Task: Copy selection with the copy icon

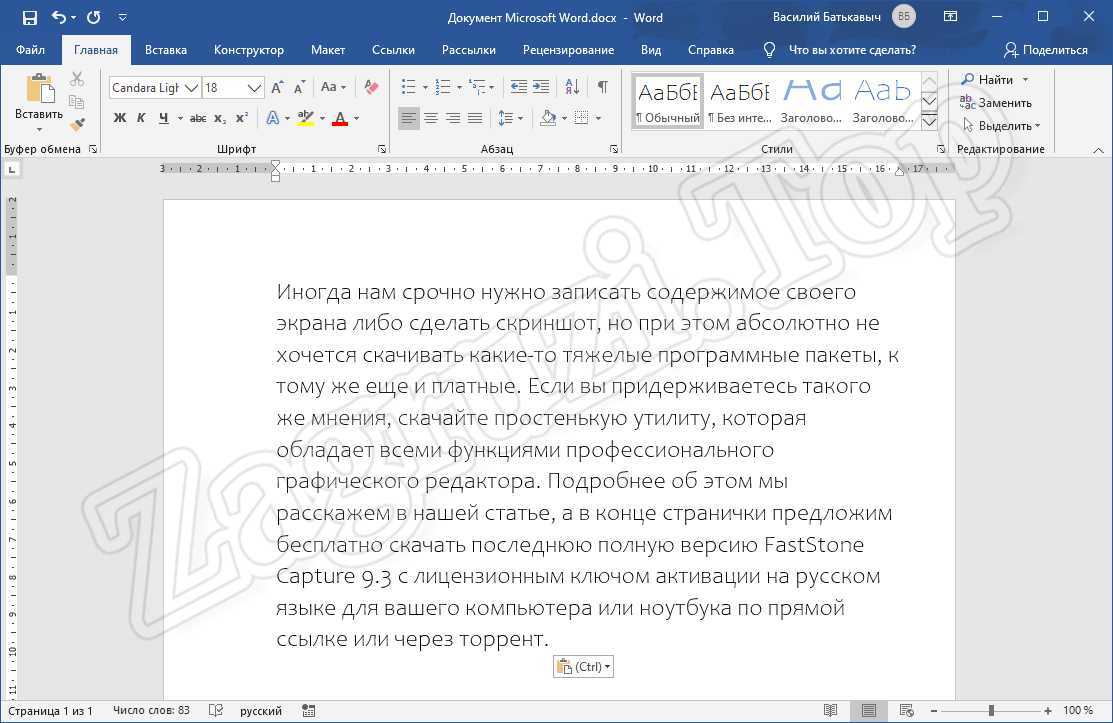Action: coord(77,101)
